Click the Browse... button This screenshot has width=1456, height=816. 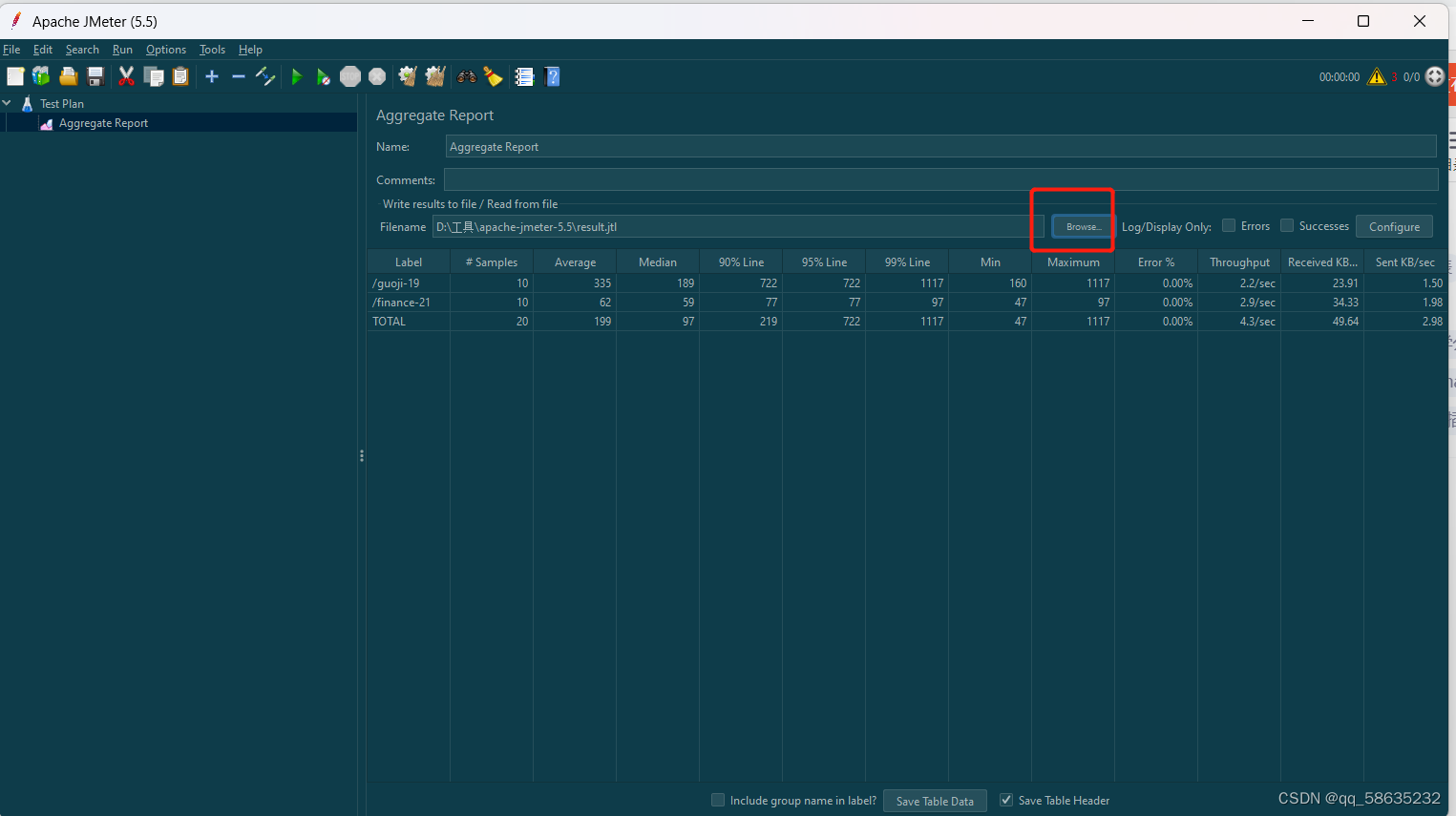[1083, 226]
